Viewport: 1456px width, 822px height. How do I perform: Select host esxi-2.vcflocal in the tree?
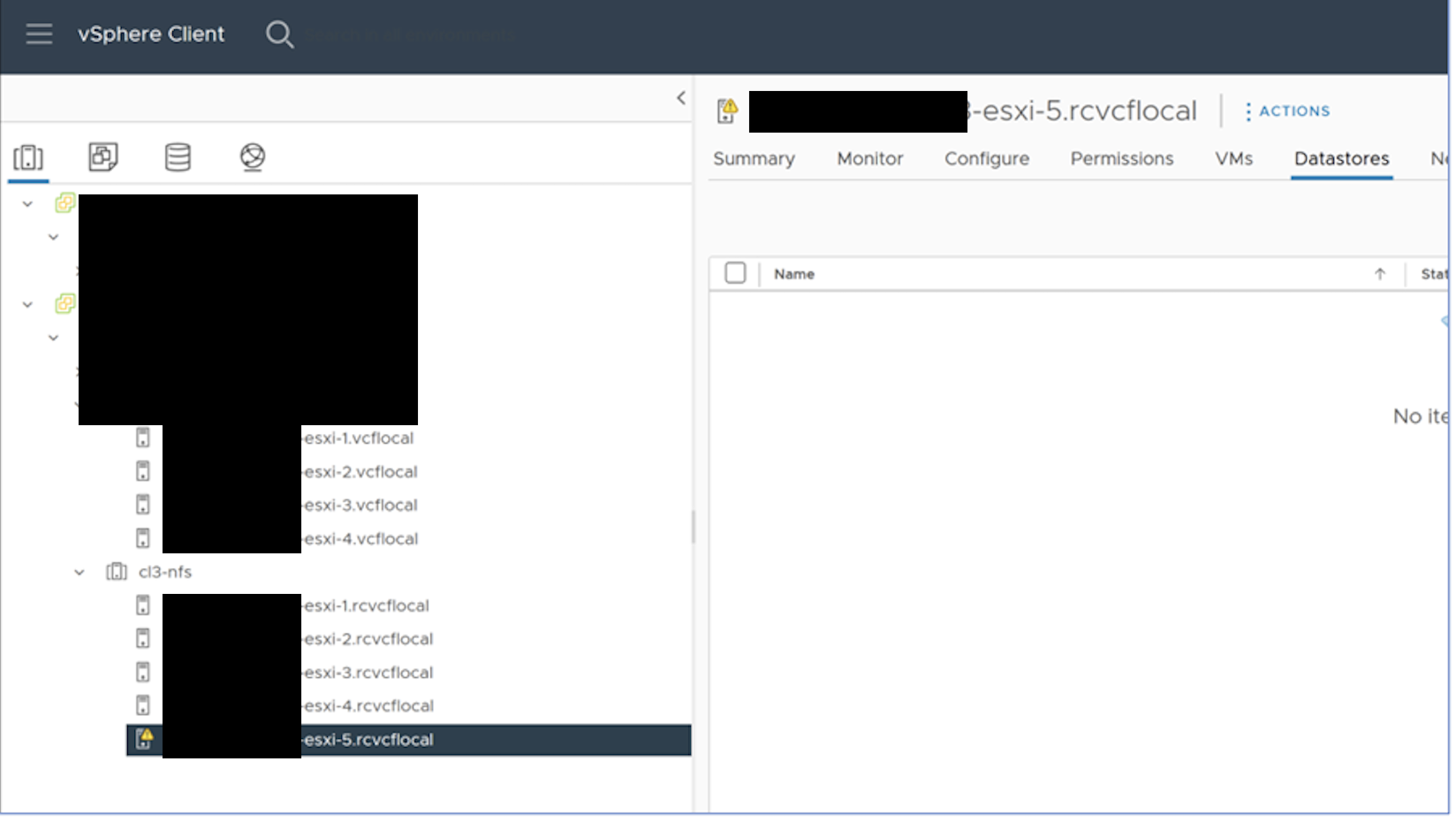pos(360,472)
